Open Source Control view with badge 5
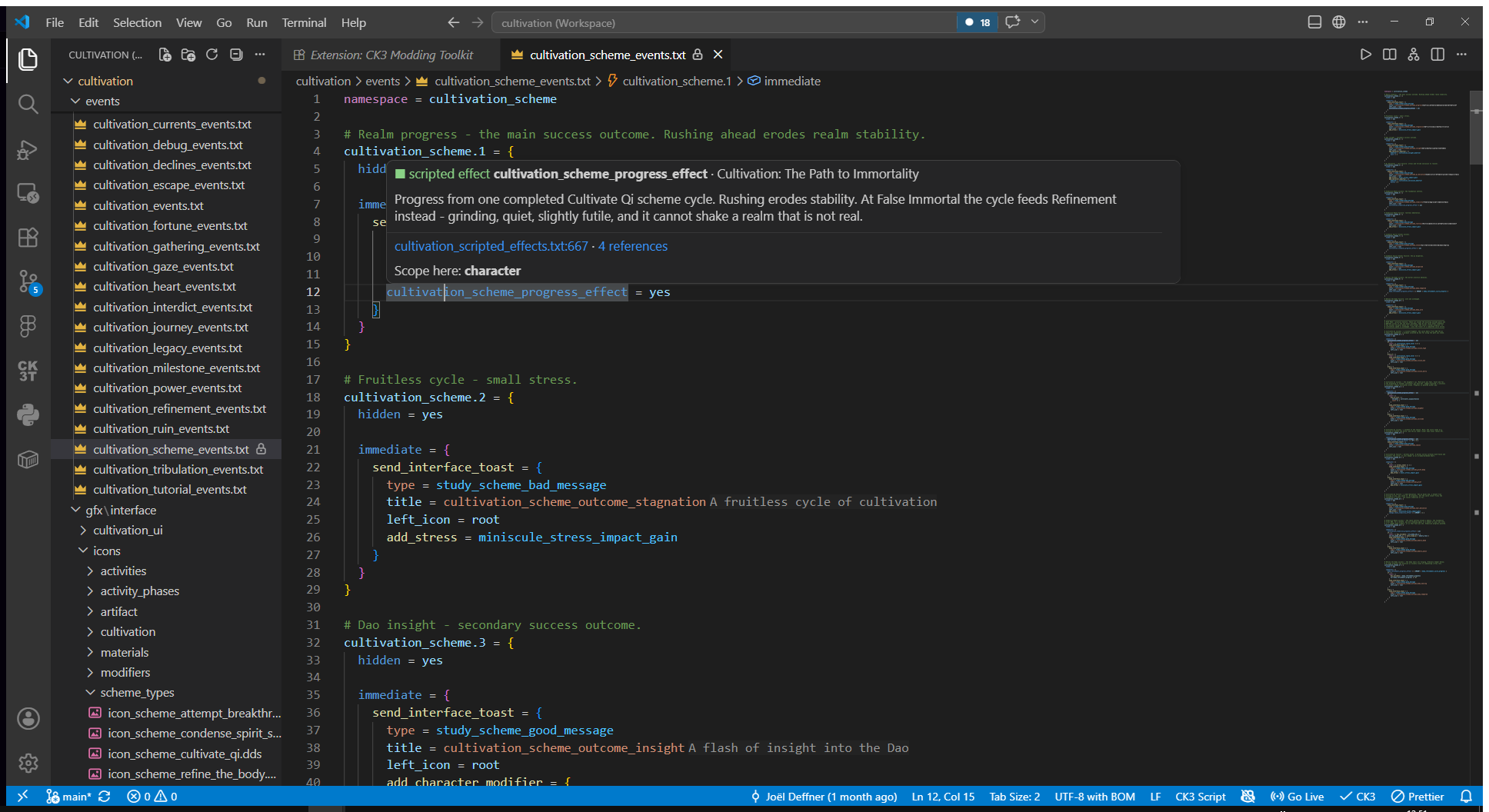Image resolution: width=1489 pixels, height=812 pixels. tap(28, 282)
